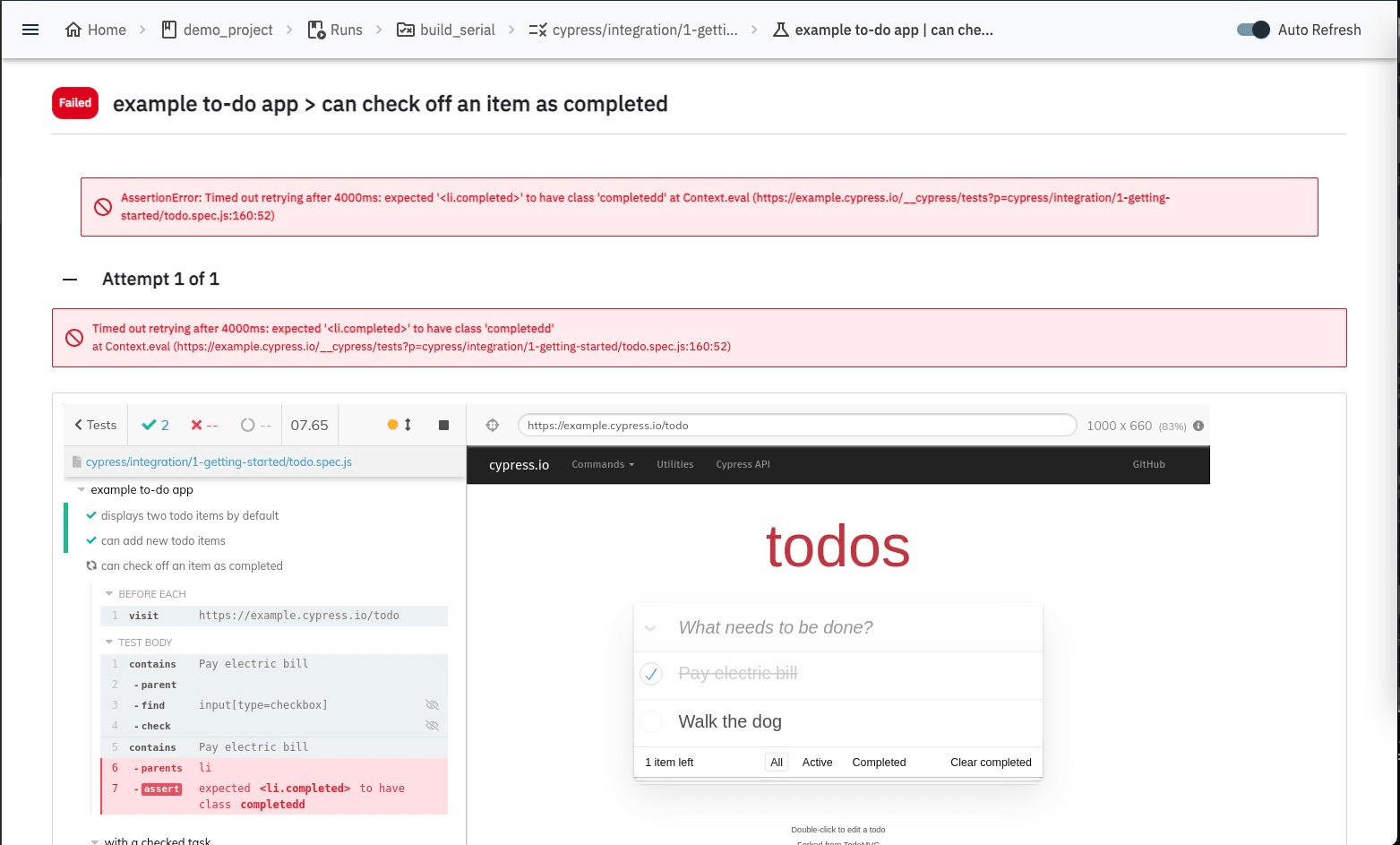1400x845 pixels.
Task: Click the parents li command row
Action: point(274,768)
